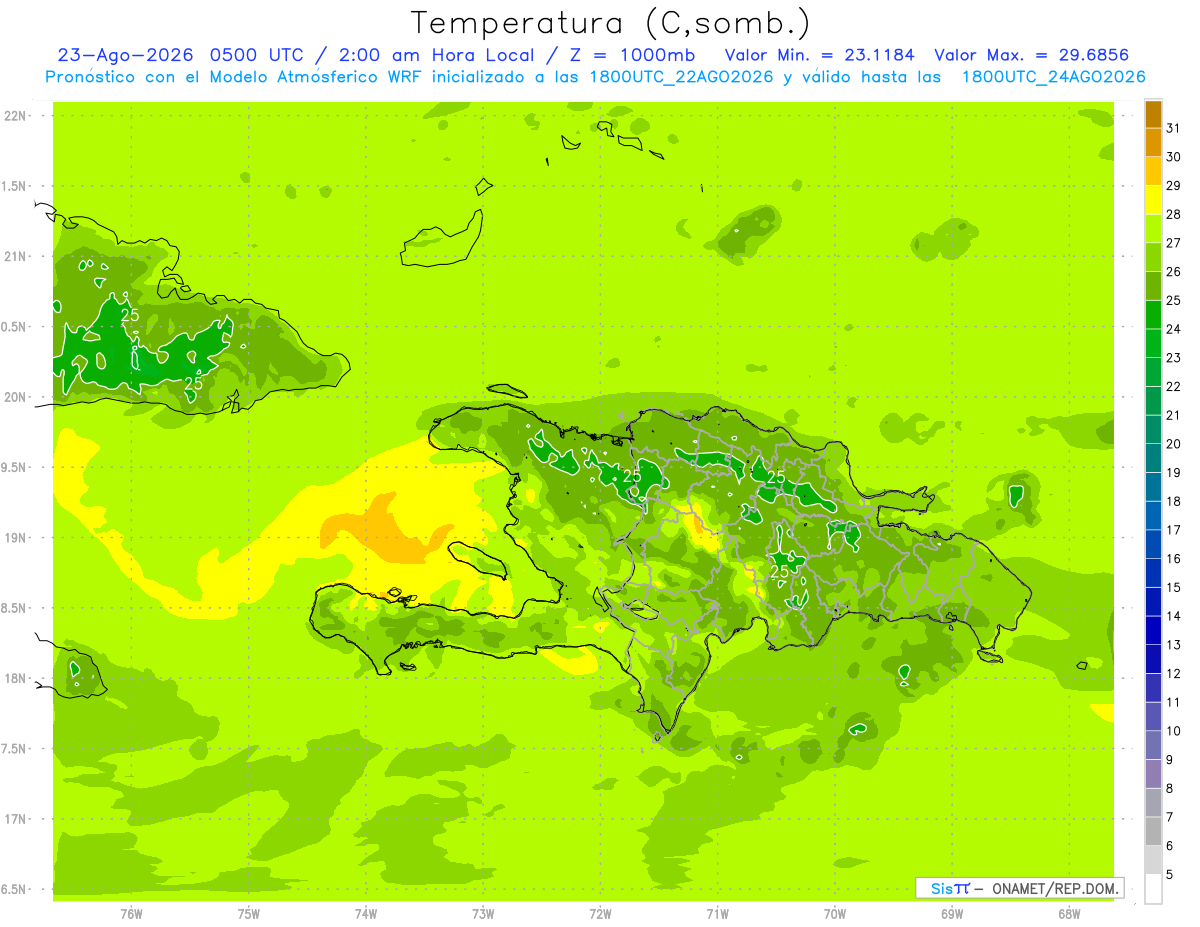The width and height of the screenshot is (1200, 927).
Task: Click the '72W' longitude label
Action: point(600,914)
